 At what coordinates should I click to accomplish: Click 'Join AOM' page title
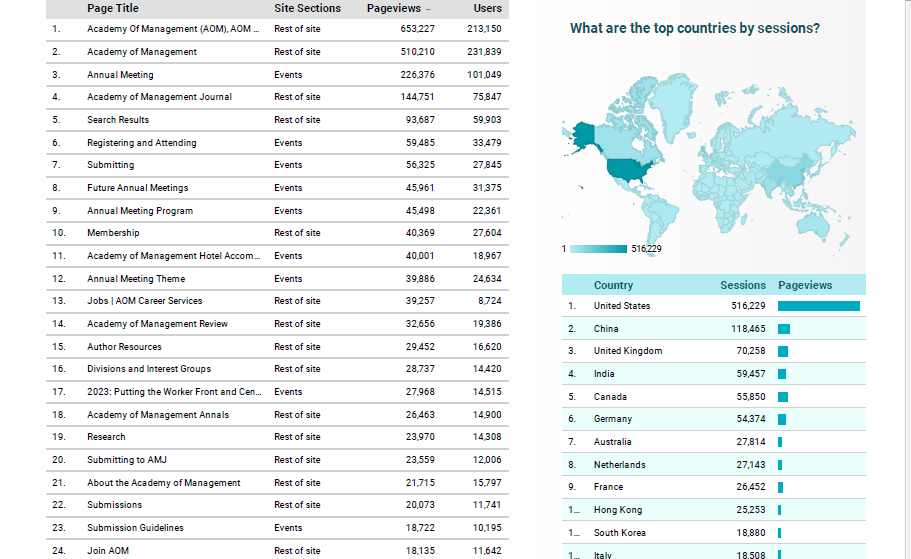coord(108,551)
